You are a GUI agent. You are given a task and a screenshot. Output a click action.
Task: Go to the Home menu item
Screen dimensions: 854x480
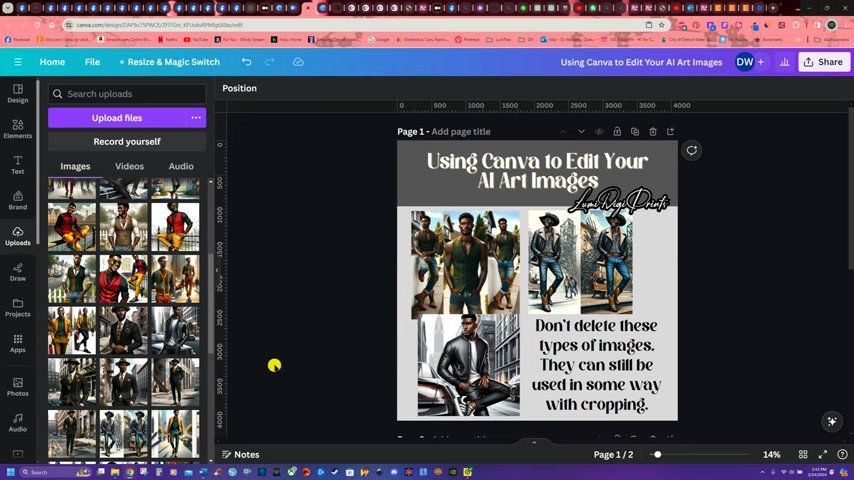tap(52, 62)
